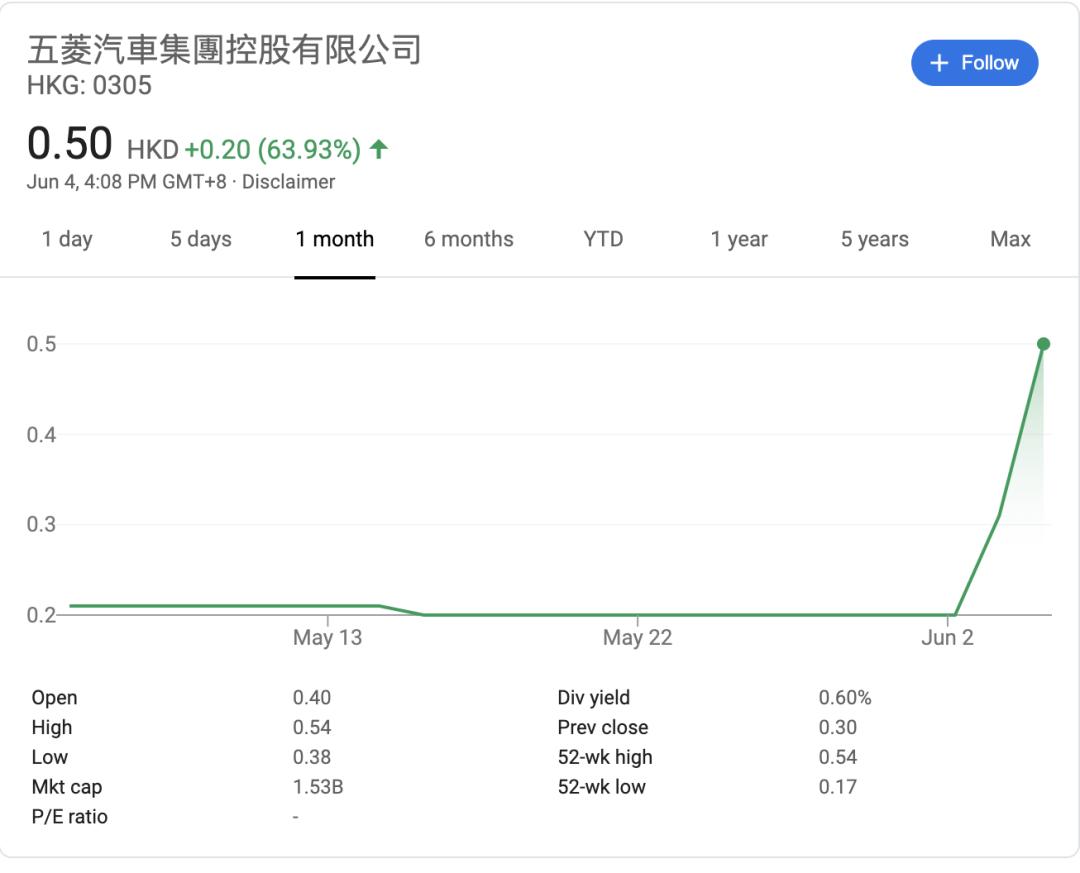This screenshot has width=1080, height=873.
Task: Select the active 1 month tab
Action: tap(334, 239)
